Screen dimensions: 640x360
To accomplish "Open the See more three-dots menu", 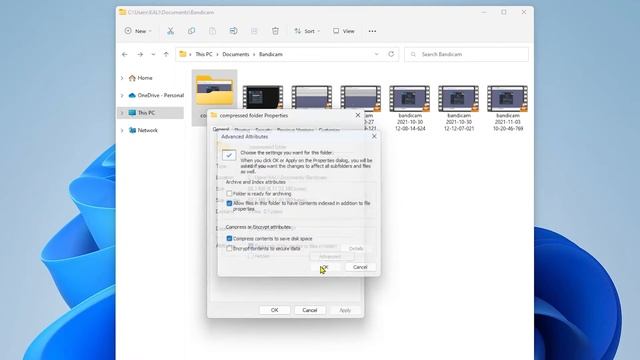I will pyautogui.click(x=372, y=31).
